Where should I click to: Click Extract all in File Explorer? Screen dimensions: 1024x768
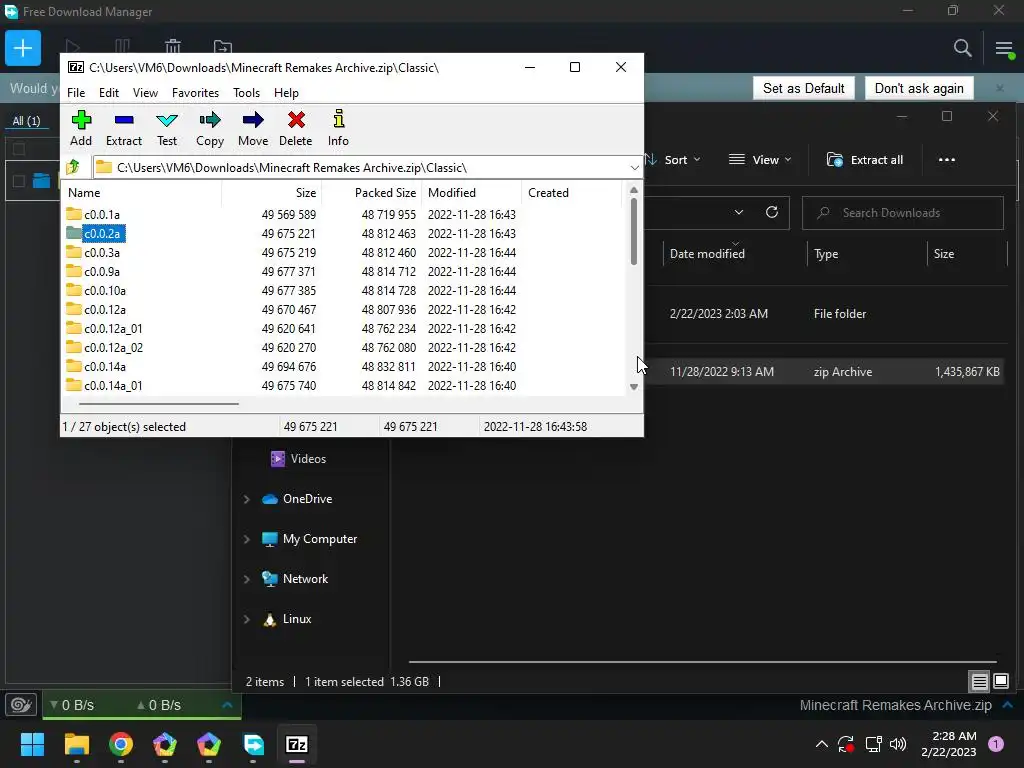point(865,160)
